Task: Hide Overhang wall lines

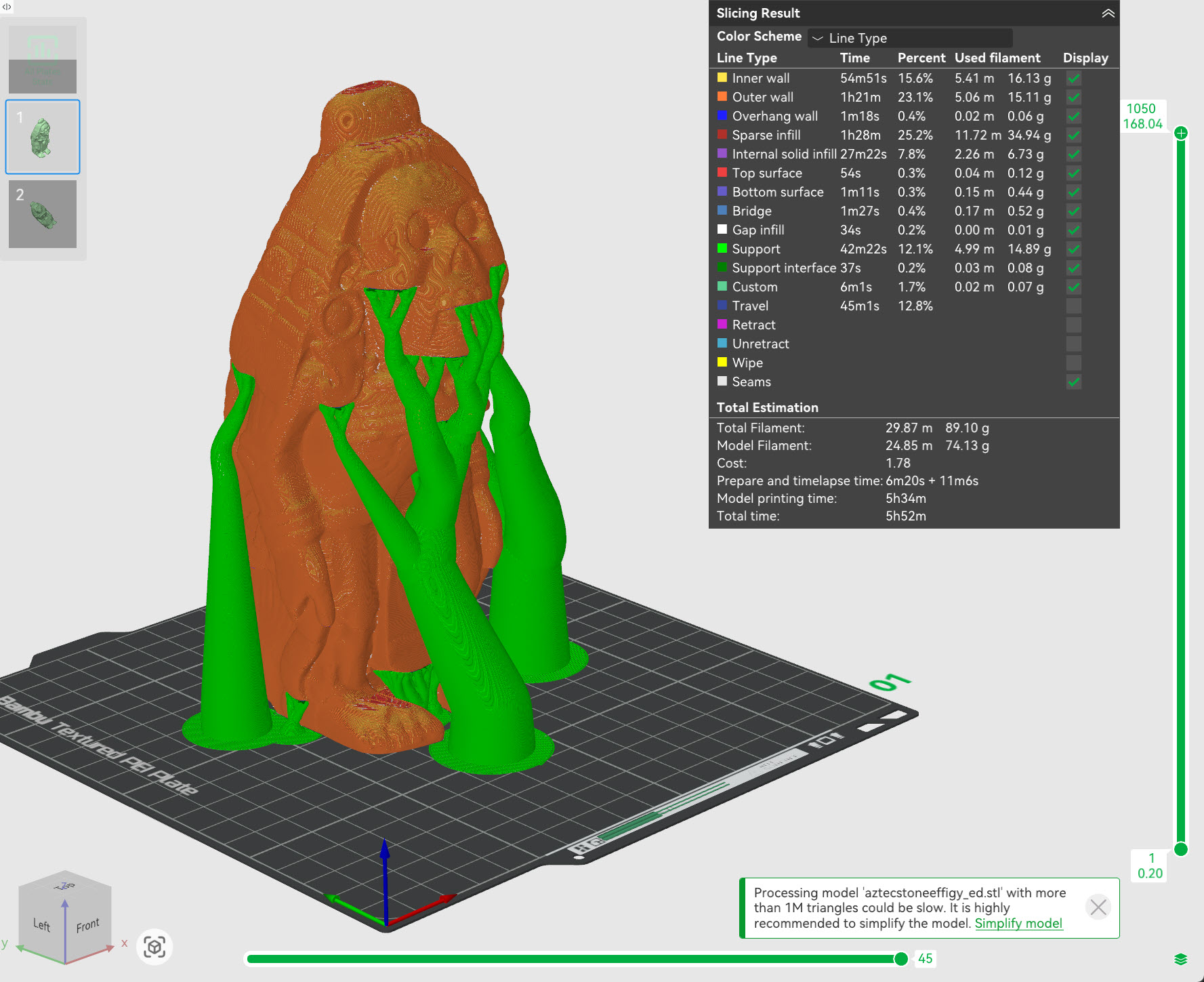Action: point(1073,117)
